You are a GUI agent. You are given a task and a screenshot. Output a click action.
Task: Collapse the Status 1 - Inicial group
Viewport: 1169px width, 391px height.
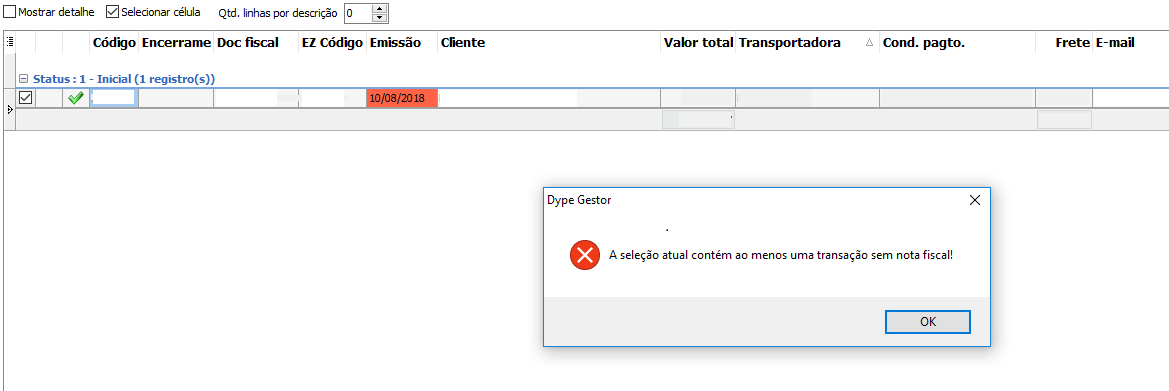[23, 78]
